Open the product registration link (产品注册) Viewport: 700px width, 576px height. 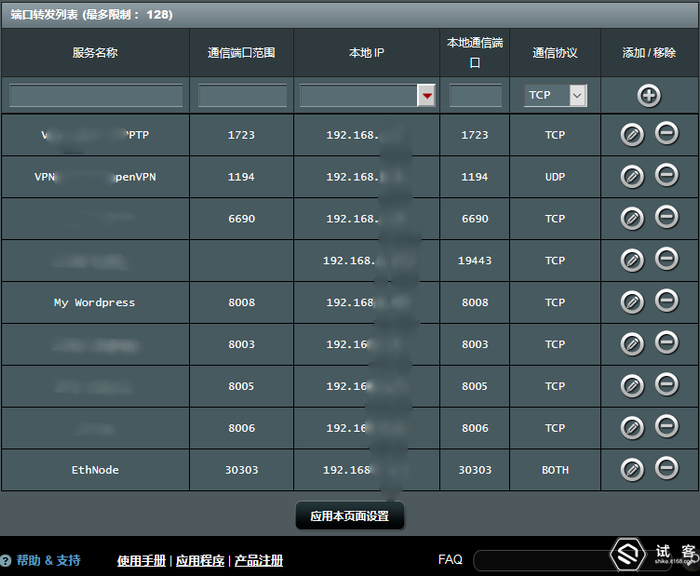258,561
